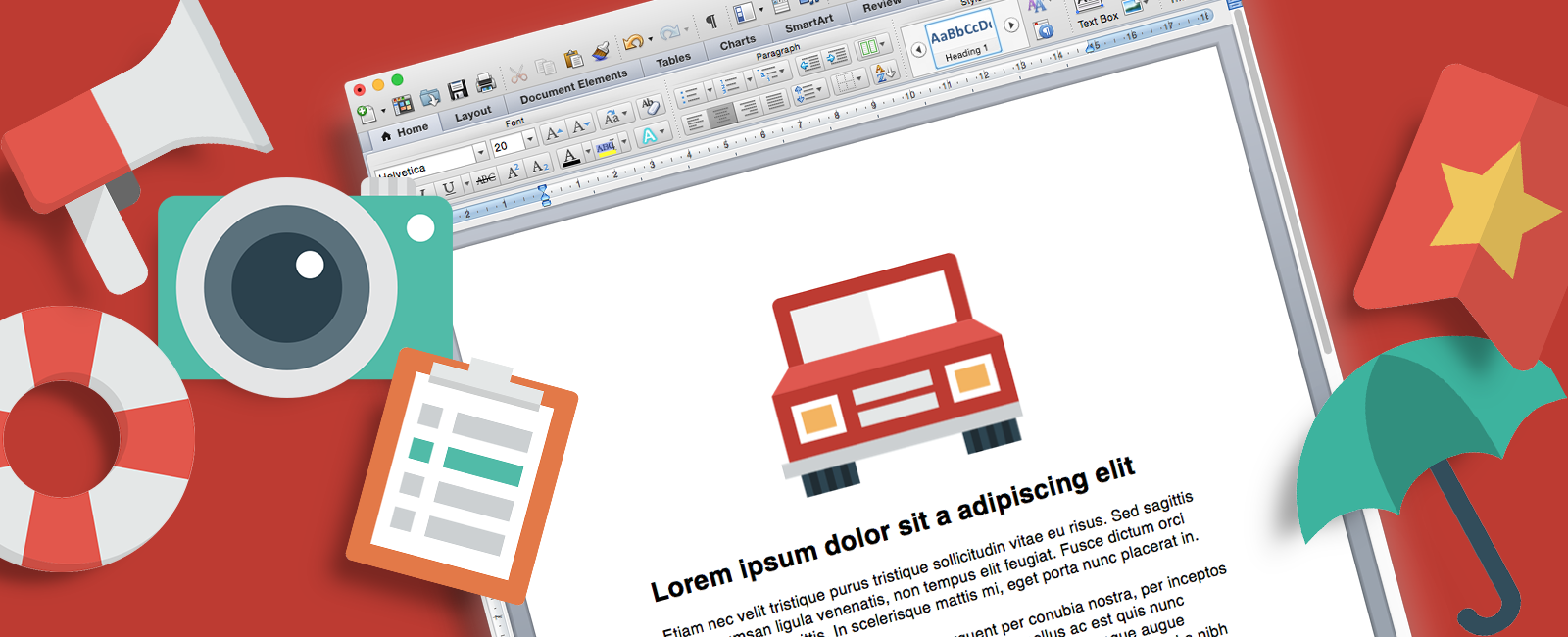Click the font size field showing 20
Screen dimensions: 1568x637
[x=506, y=146]
